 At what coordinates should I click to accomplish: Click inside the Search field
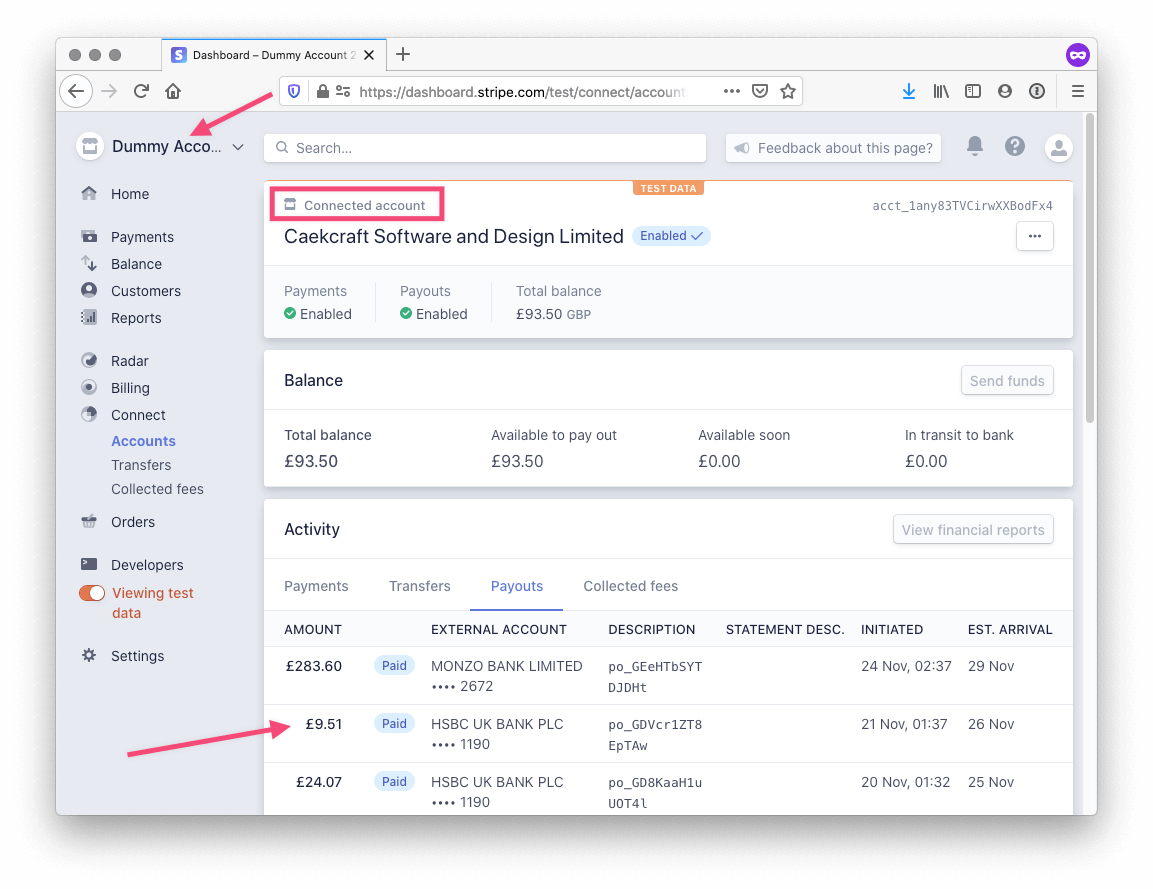[x=484, y=147]
